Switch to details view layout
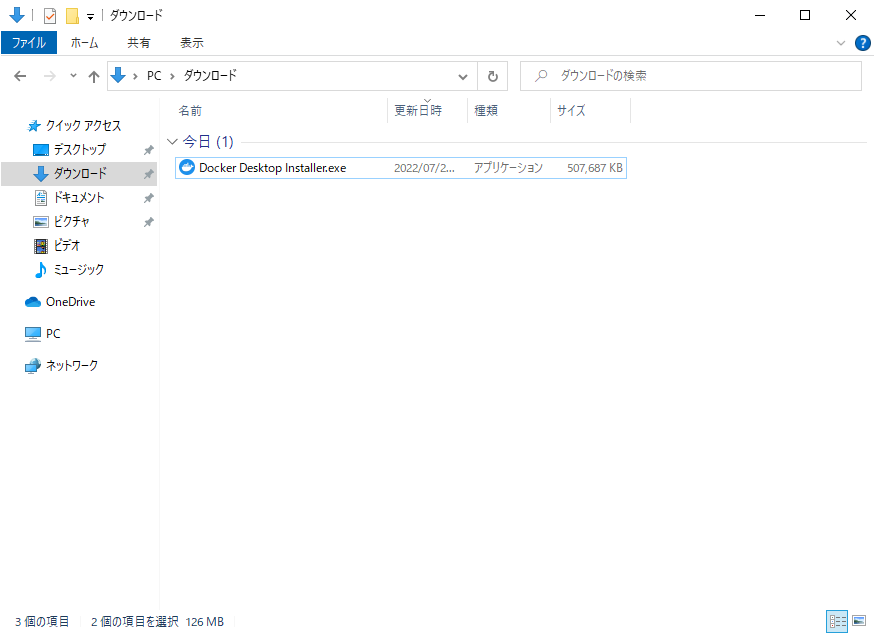The height and width of the screenshot is (634, 875). click(x=837, y=621)
